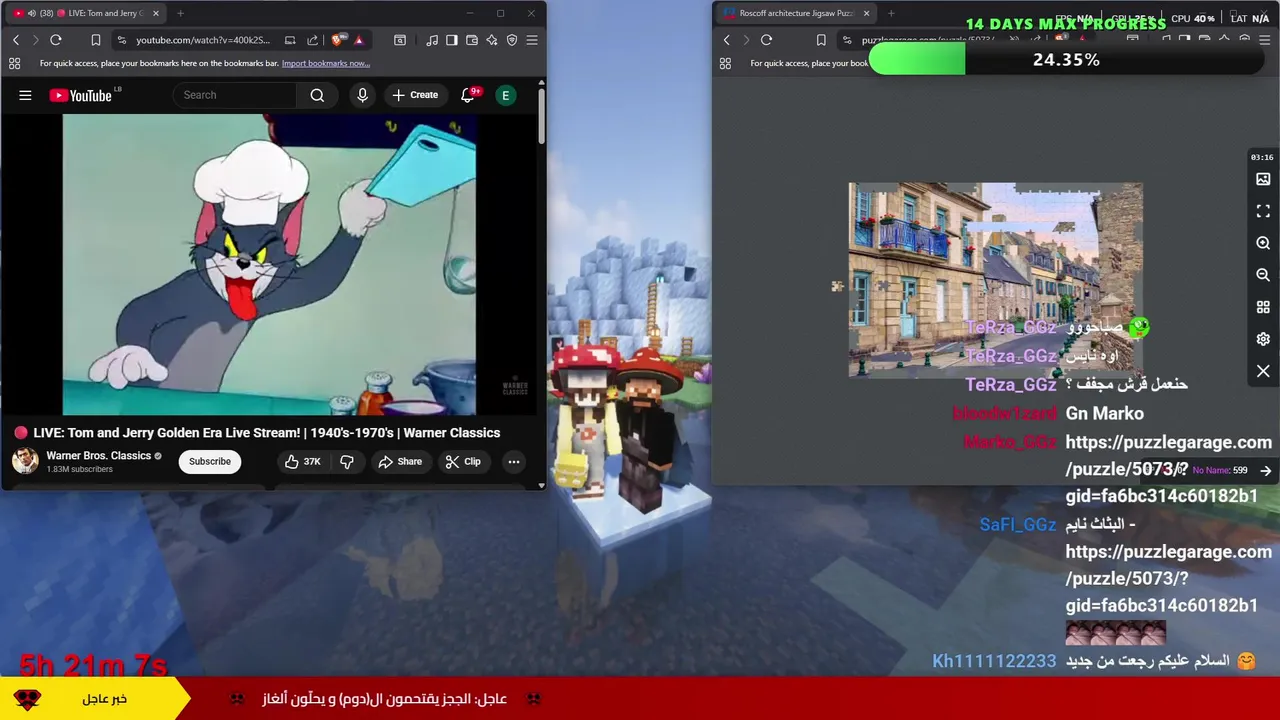
Task: Open YouTube notifications bell
Action: [468, 95]
